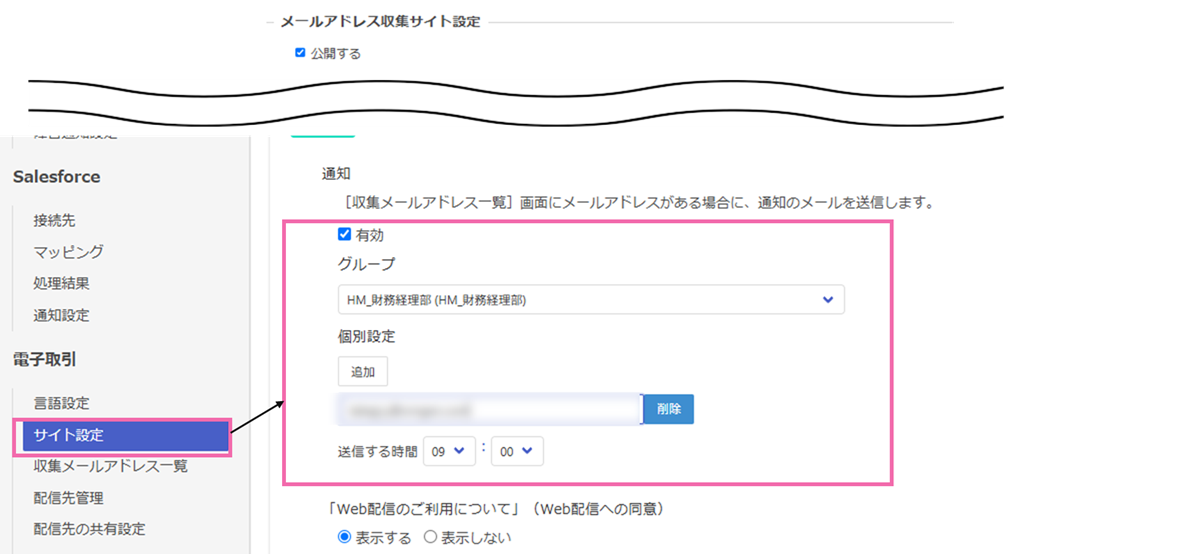The height and width of the screenshot is (554, 1200).
Task: Open マッピング in the sidebar
Action: [x=68, y=252]
